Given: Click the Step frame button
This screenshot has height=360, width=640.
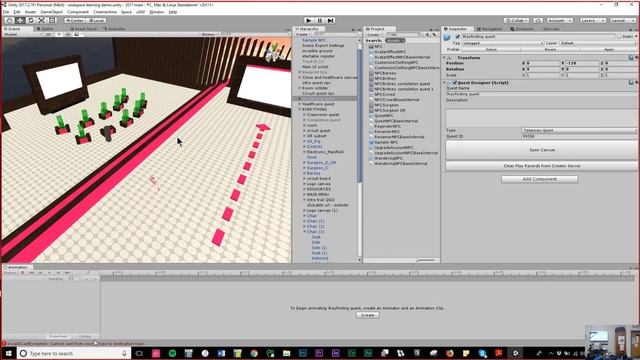Looking at the screenshot, I should coord(331,20).
